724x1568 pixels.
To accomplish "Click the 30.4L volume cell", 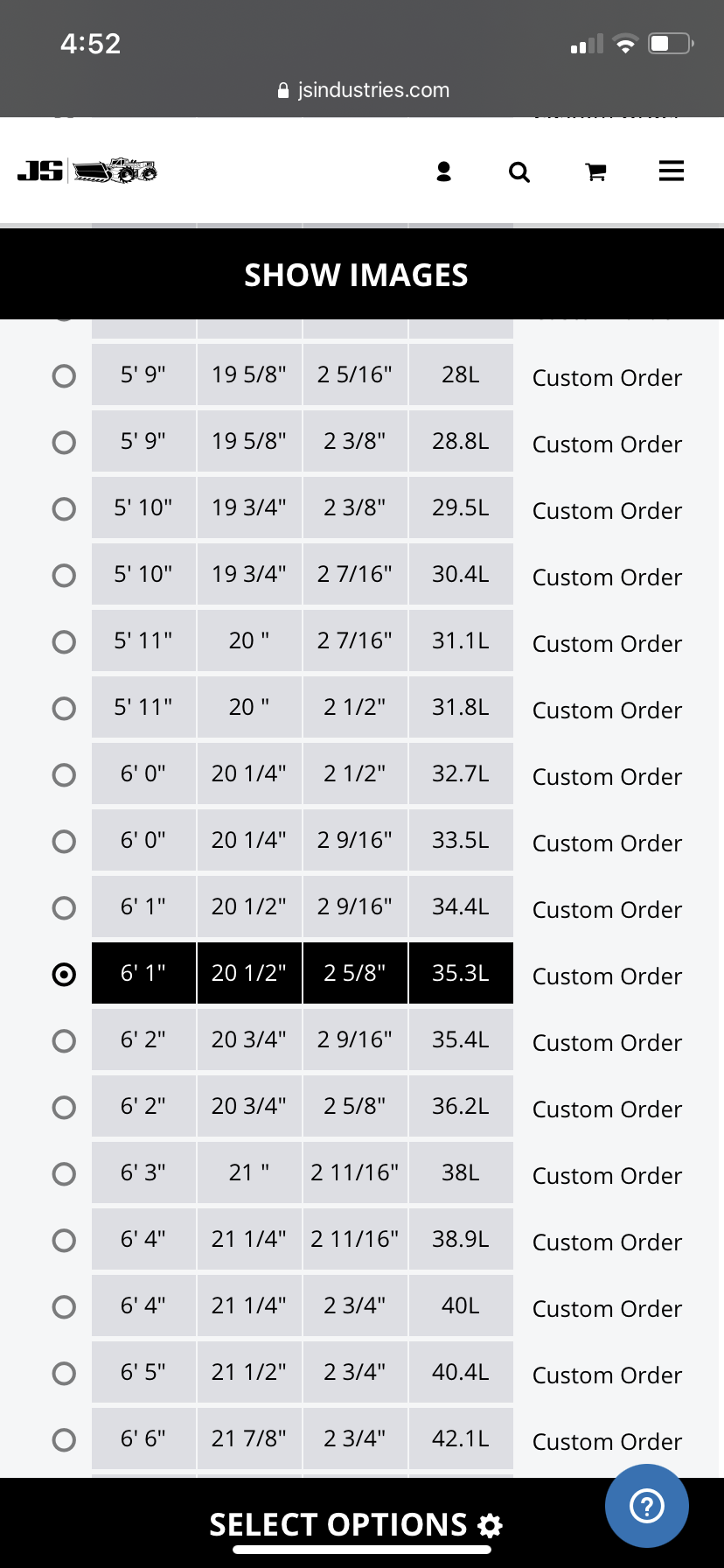I will pos(460,575).
